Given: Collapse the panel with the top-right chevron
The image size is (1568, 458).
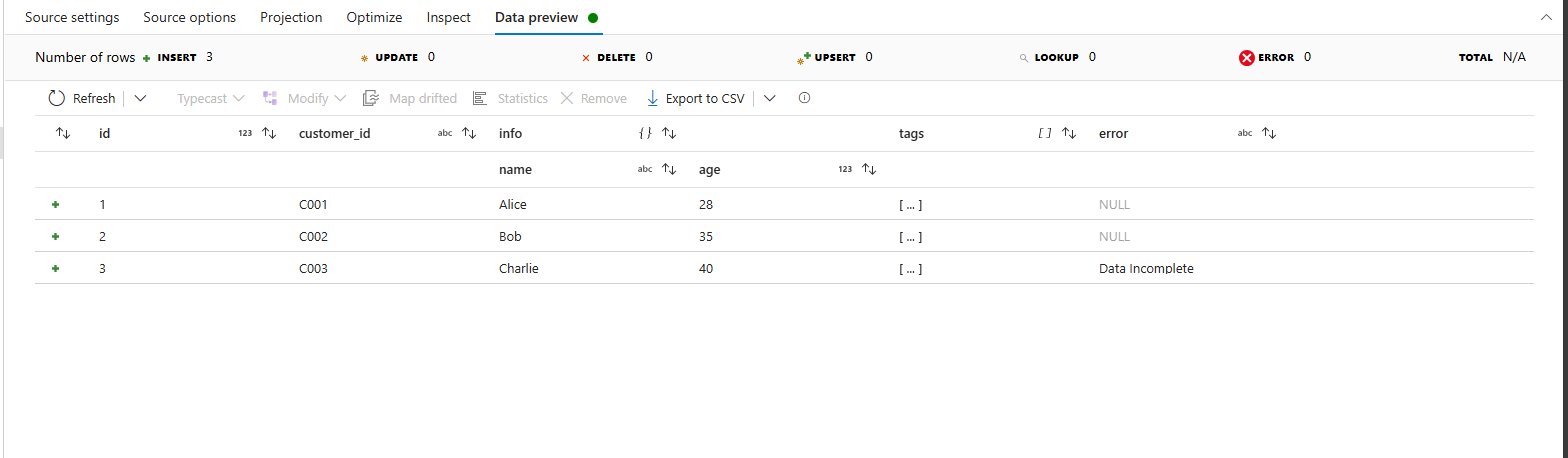Looking at the screenshot, I should click(x=1548, y=18).
